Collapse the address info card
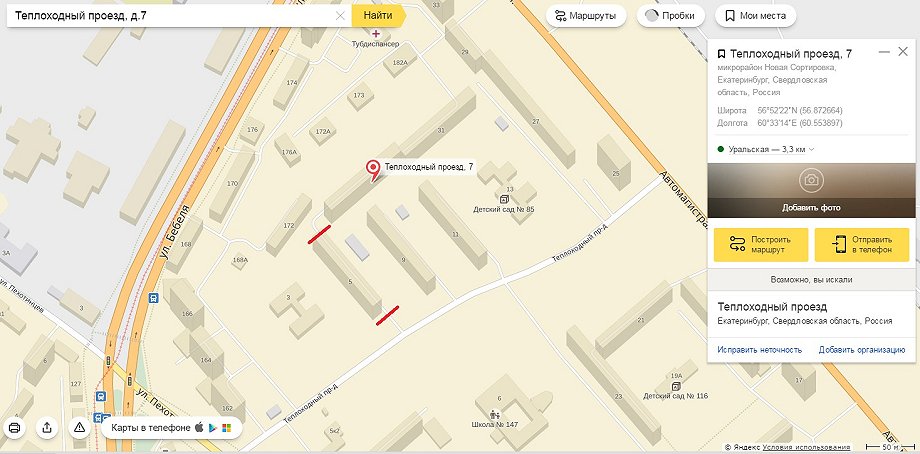This screenshot has height=454, width=920. [884, 52]
